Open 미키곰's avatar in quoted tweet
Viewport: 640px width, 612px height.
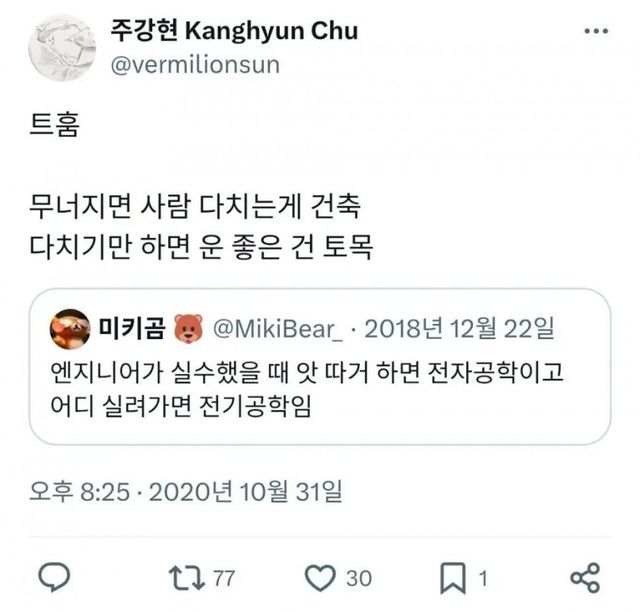point(70,329)
